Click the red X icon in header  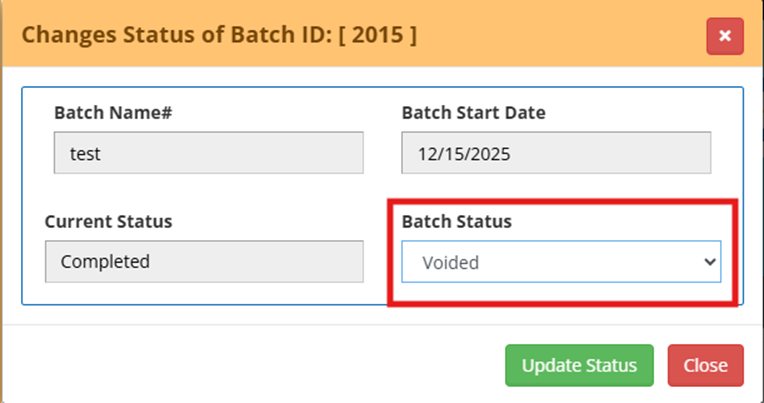[724, 36]
